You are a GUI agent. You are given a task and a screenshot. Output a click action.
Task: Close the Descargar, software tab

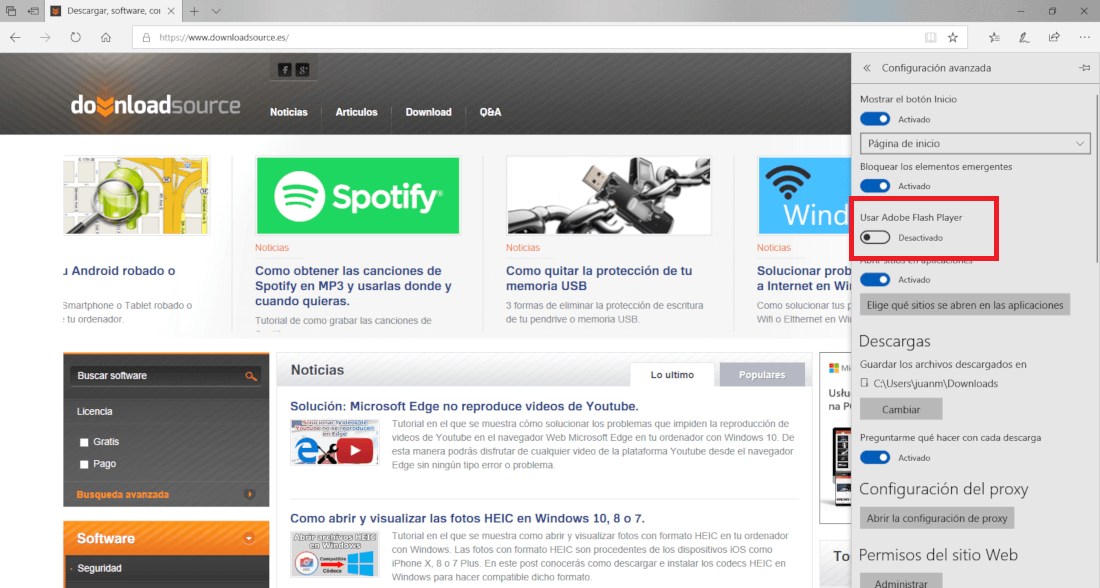click(171, 11)
